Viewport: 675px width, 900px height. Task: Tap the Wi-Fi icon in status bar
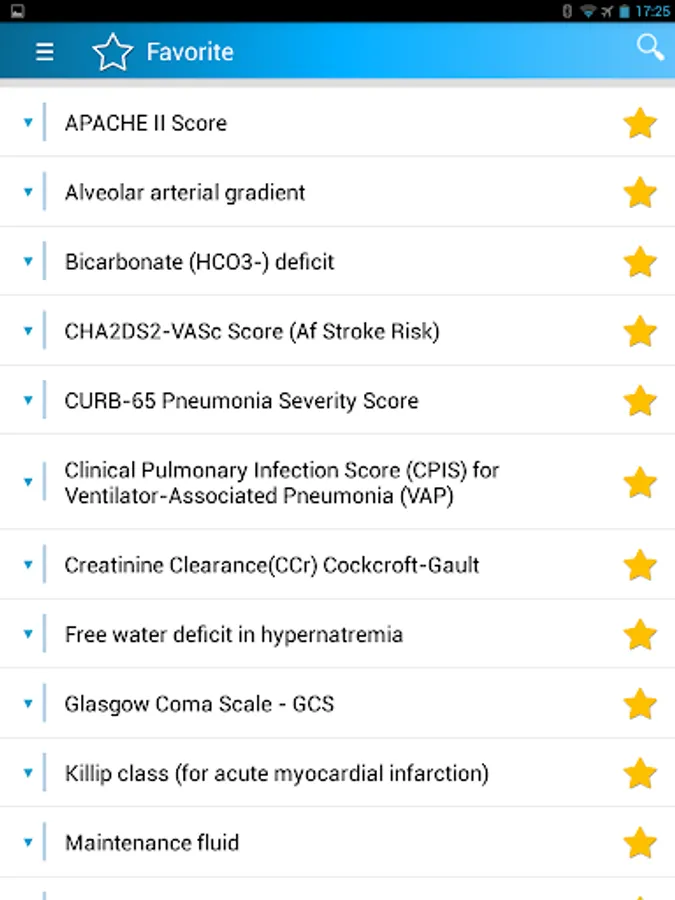pyautogui.click(x=587, y=11)
